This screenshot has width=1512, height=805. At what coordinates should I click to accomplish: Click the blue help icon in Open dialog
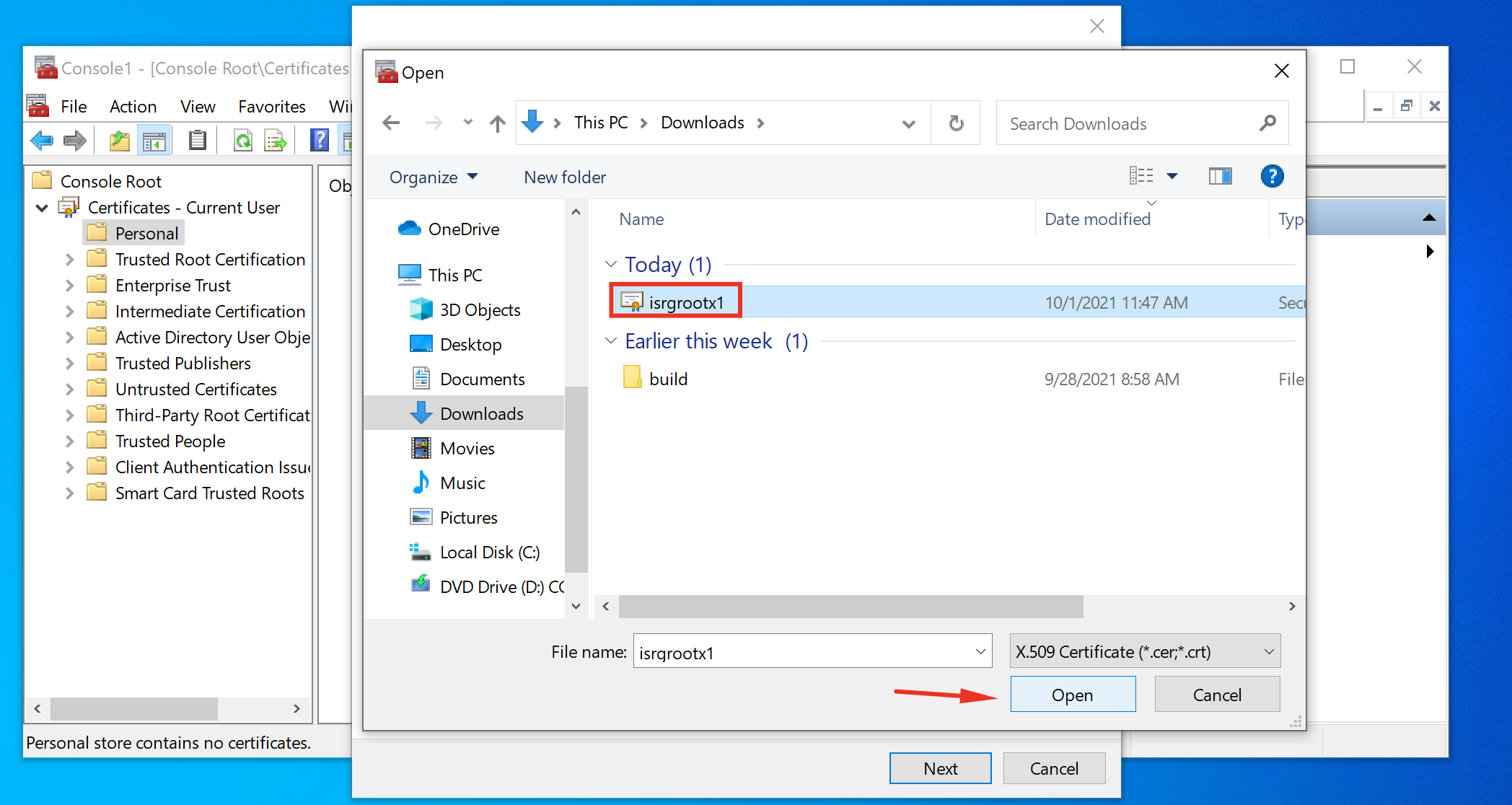tap(1272, 176)
